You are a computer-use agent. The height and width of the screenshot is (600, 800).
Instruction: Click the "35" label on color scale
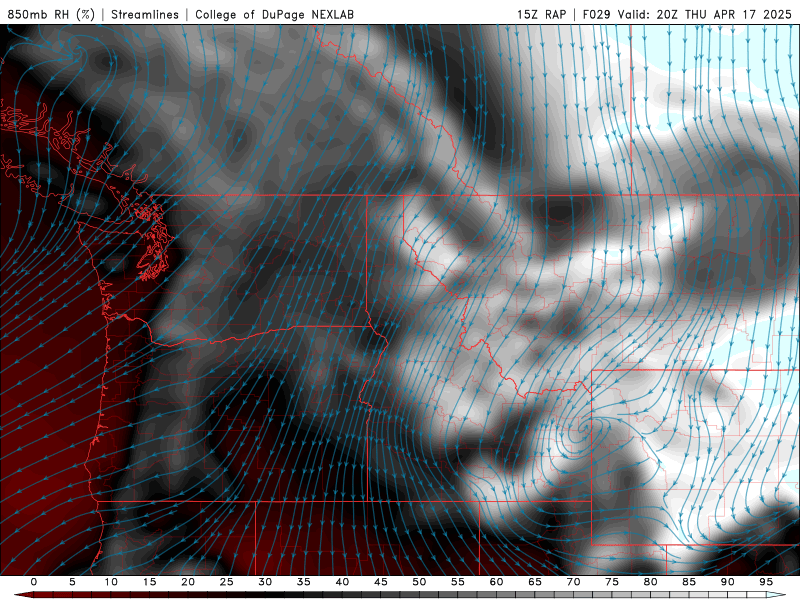(304, 582)
